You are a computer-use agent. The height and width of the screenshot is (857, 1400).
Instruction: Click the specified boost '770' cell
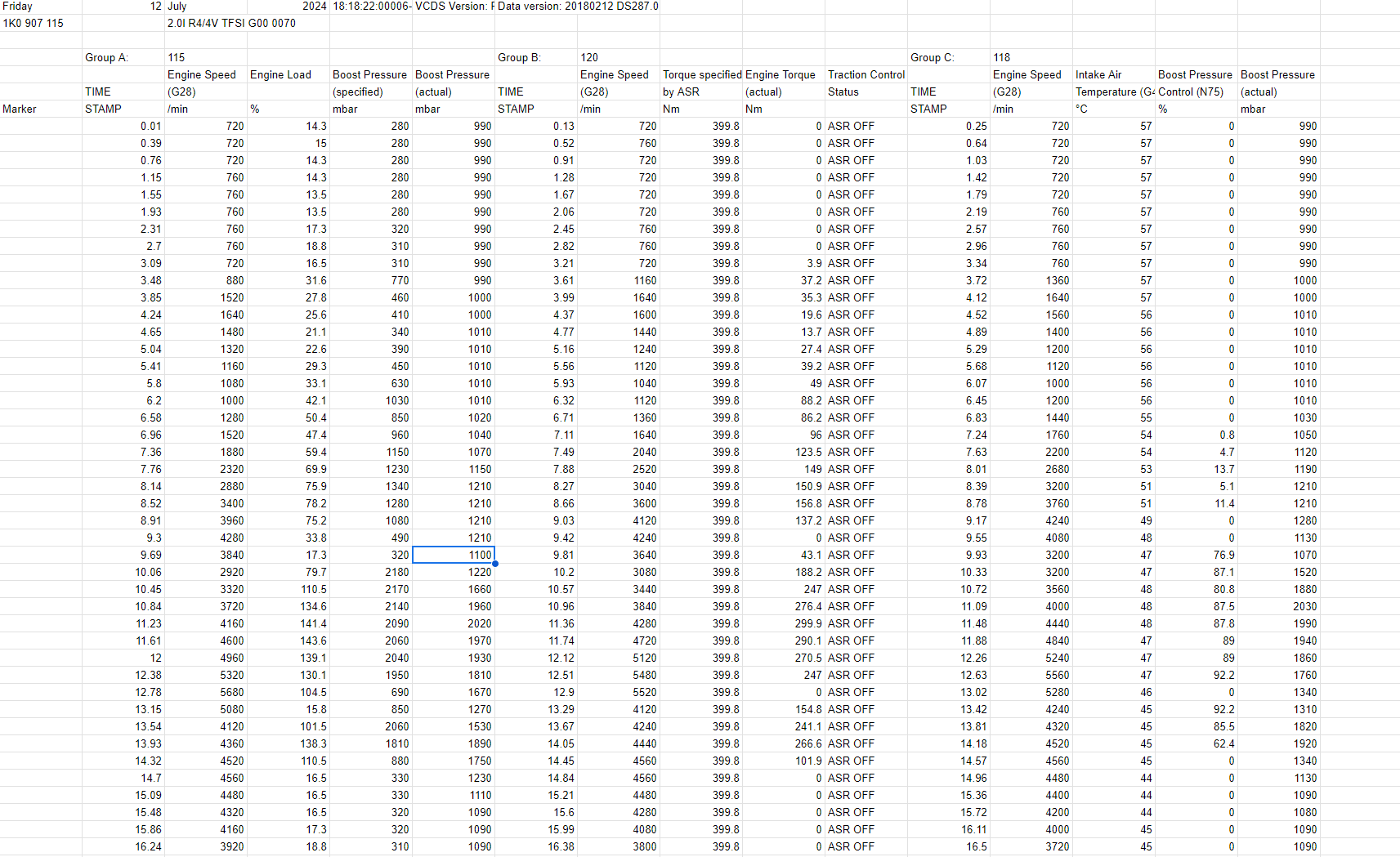point(371,280)
